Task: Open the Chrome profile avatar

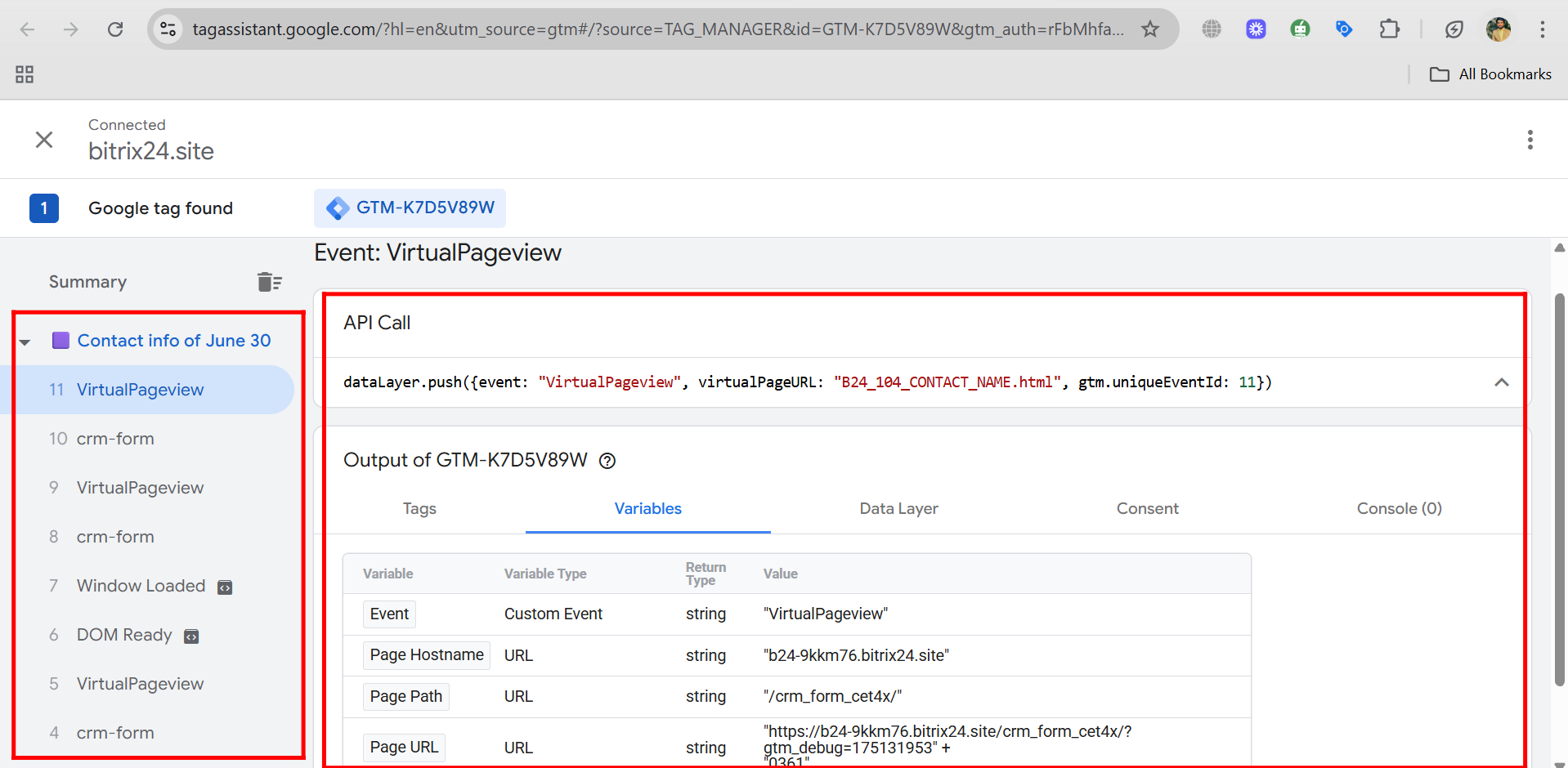Action: (1498, 29)
